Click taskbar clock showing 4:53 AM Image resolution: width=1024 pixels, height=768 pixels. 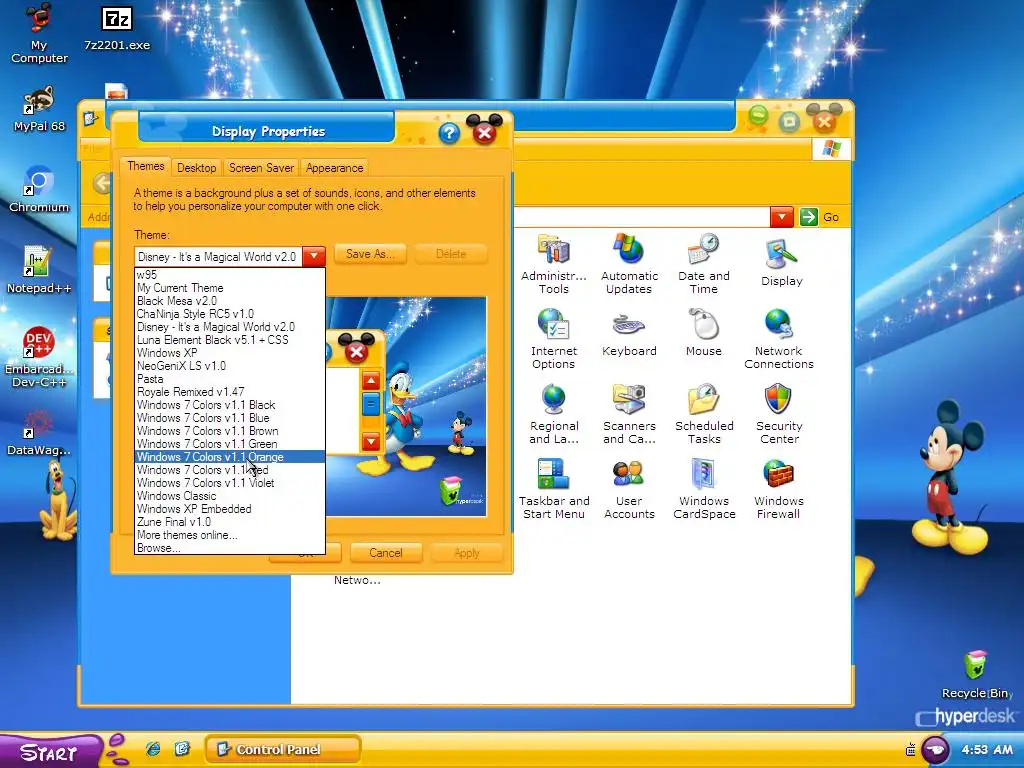(x=987, y=750)
